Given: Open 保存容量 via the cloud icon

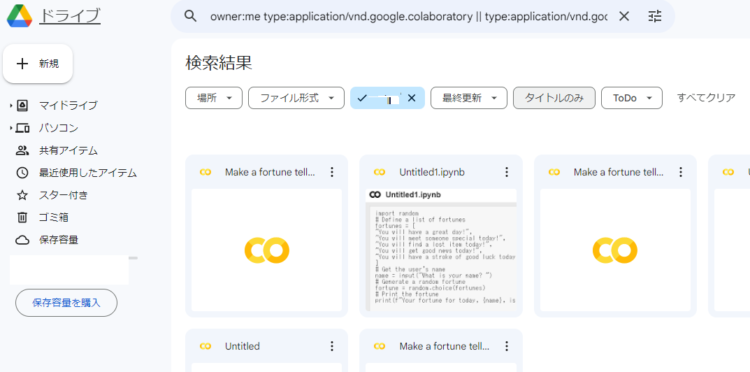Looking at the screenshot, I should (22, 240).
